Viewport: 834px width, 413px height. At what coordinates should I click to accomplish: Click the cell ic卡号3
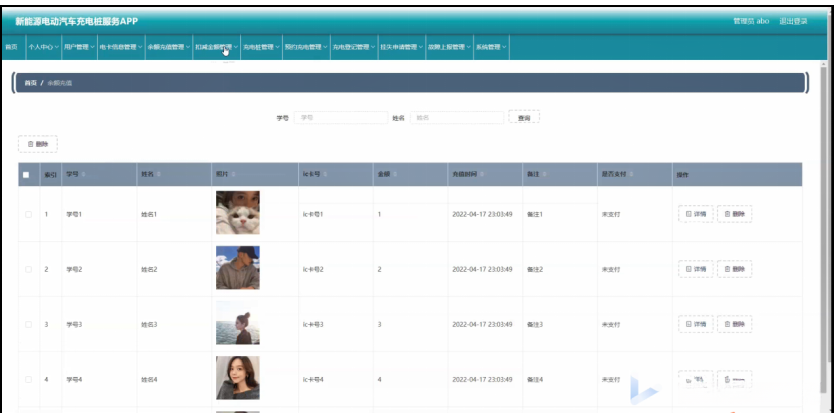(313, 324)
